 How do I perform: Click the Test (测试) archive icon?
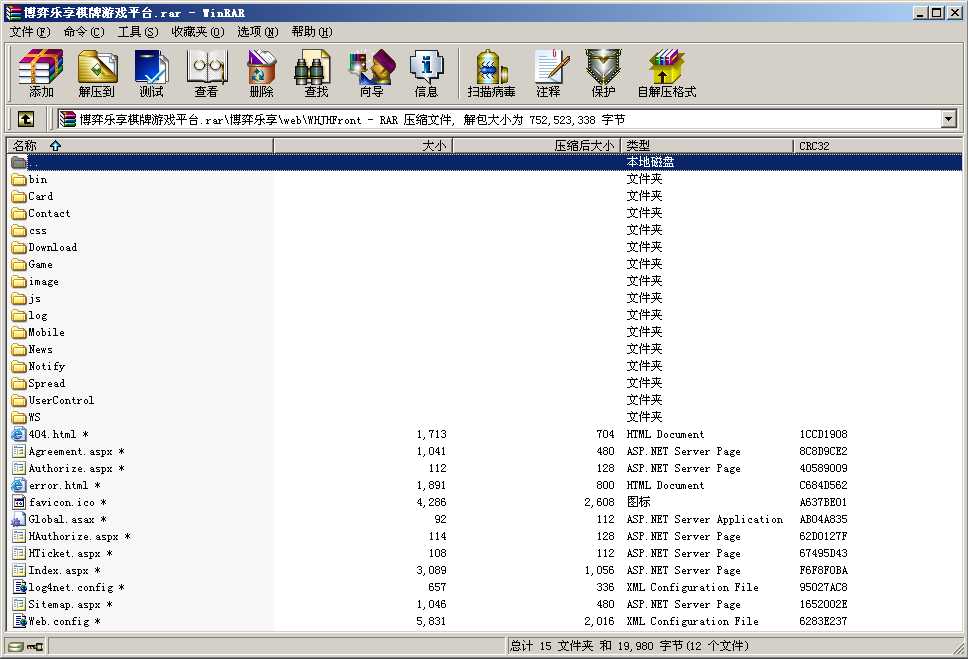click(151, 73)
